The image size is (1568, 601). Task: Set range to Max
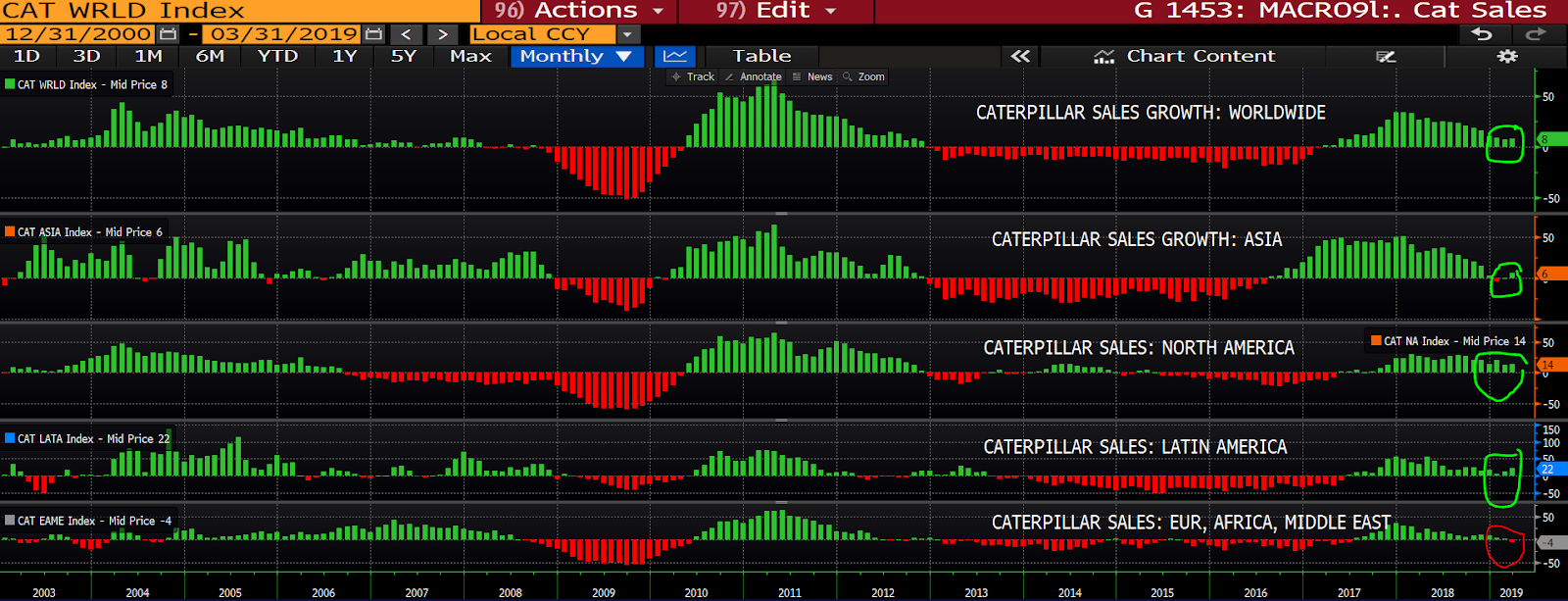pyautogui.click(x=470, y=56)
